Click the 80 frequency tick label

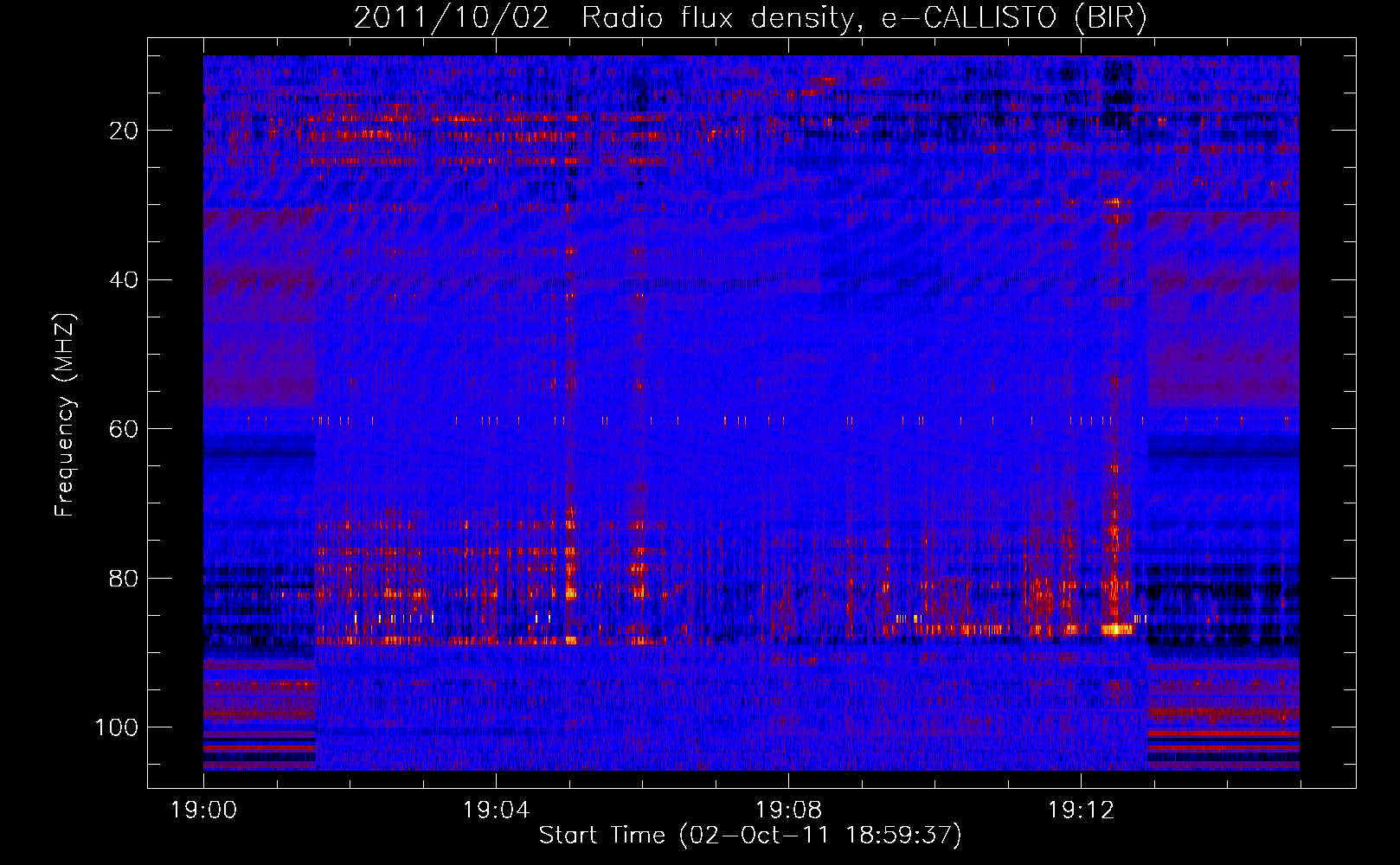[x=125, y=579]
